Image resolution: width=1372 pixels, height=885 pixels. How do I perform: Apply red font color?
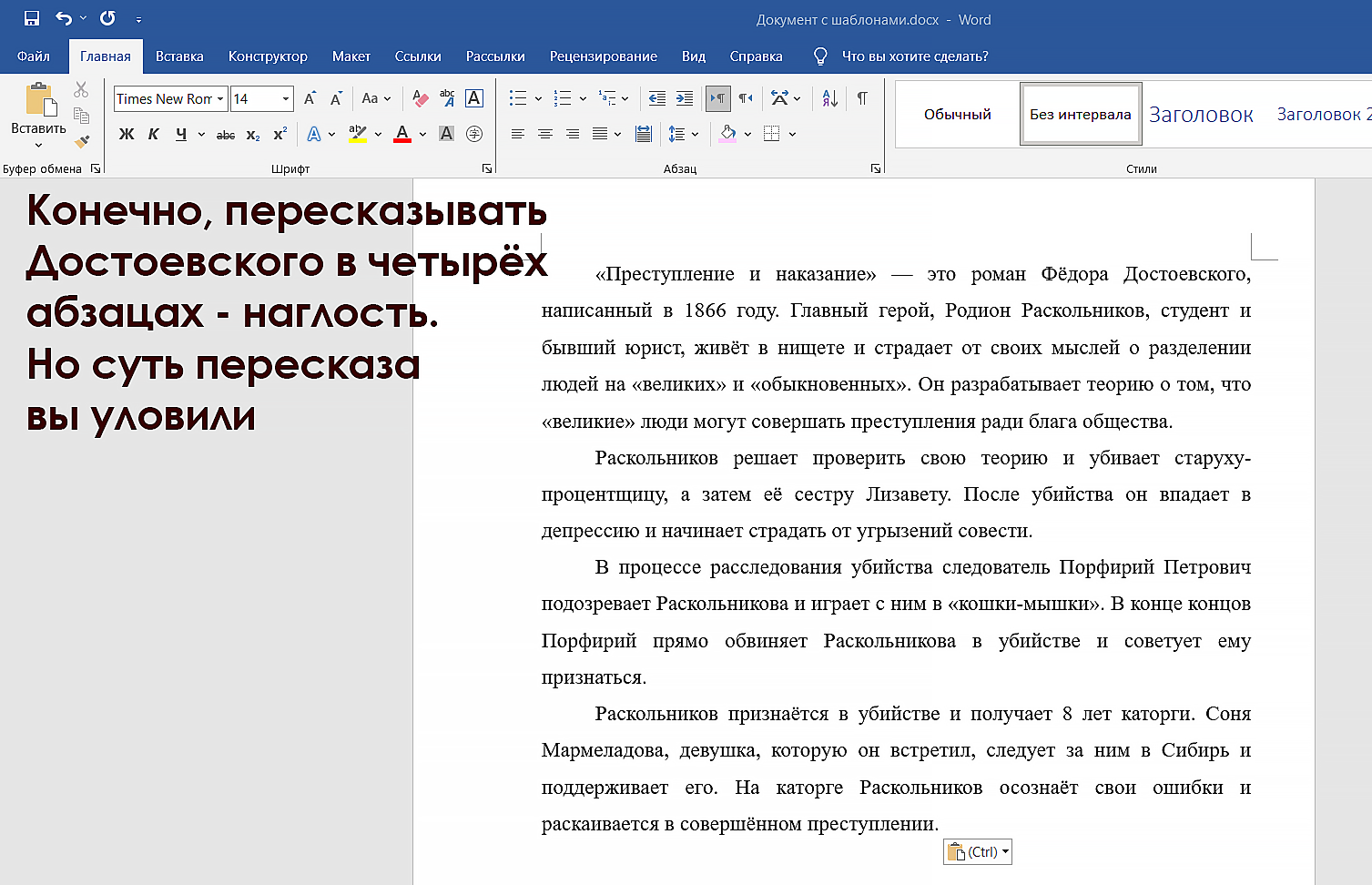point(402,134)
